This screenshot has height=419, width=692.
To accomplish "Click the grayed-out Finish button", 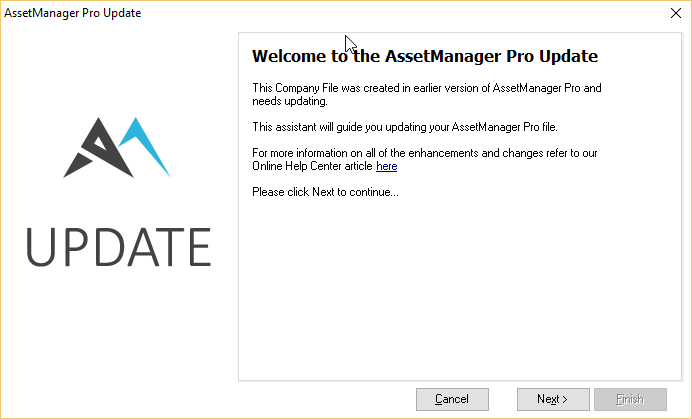I will pos(630,399).
